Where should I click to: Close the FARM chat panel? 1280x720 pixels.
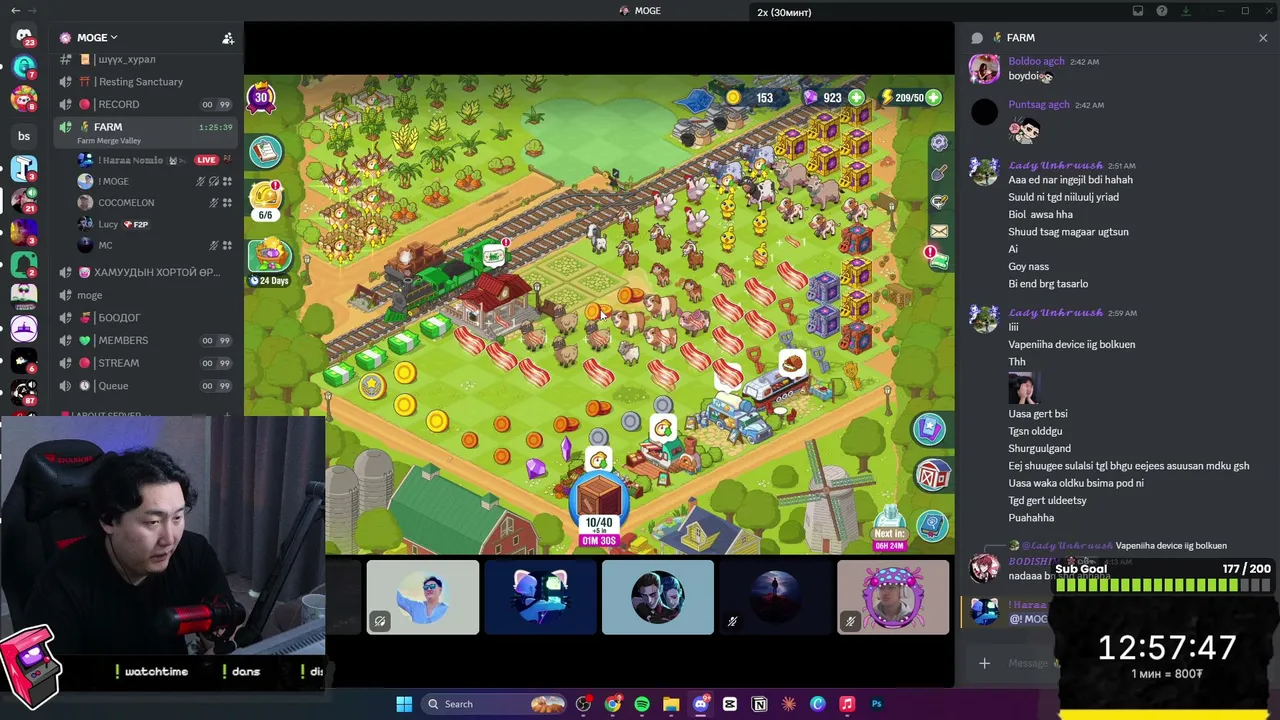(x=1263, y=38)
